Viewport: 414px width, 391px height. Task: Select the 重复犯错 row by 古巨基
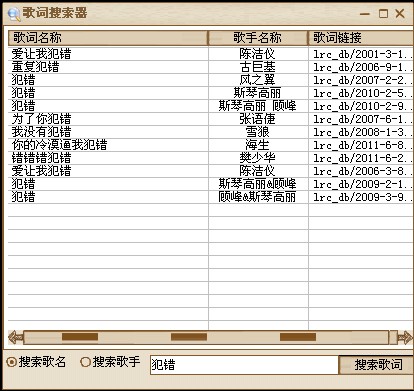coord(211,67)
